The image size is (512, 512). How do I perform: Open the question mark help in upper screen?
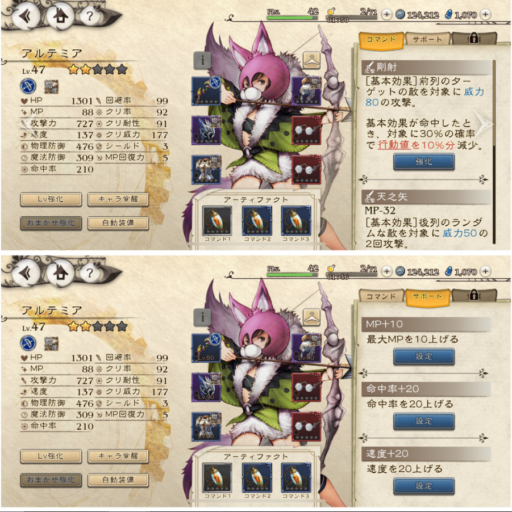coord(89,16)
